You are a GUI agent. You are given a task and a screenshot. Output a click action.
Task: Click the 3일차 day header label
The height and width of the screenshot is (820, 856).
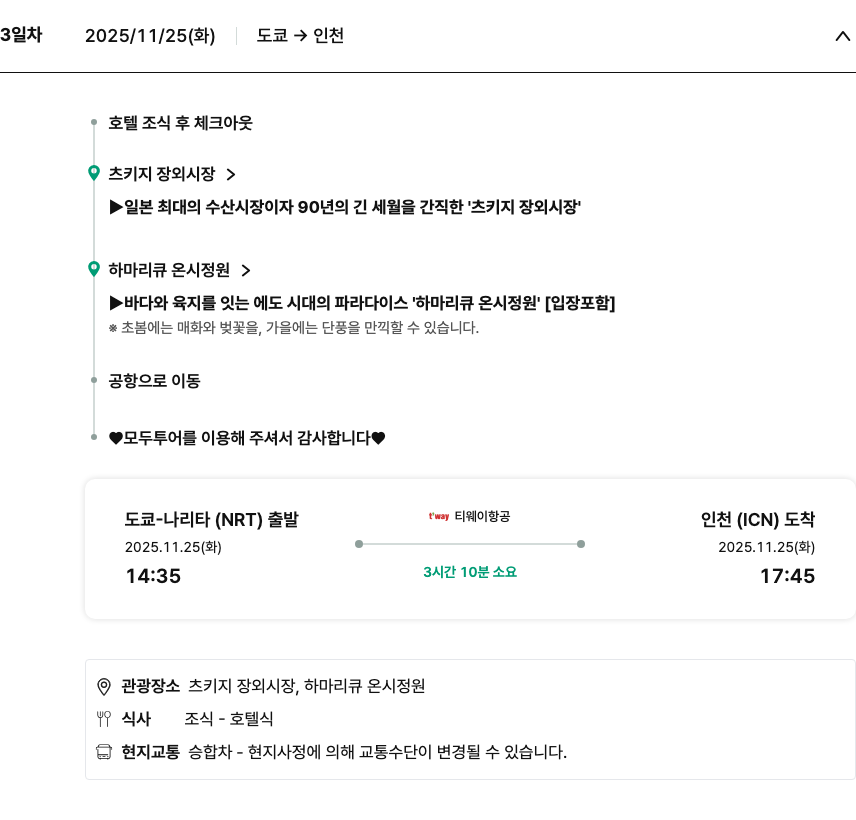point(21,36)
